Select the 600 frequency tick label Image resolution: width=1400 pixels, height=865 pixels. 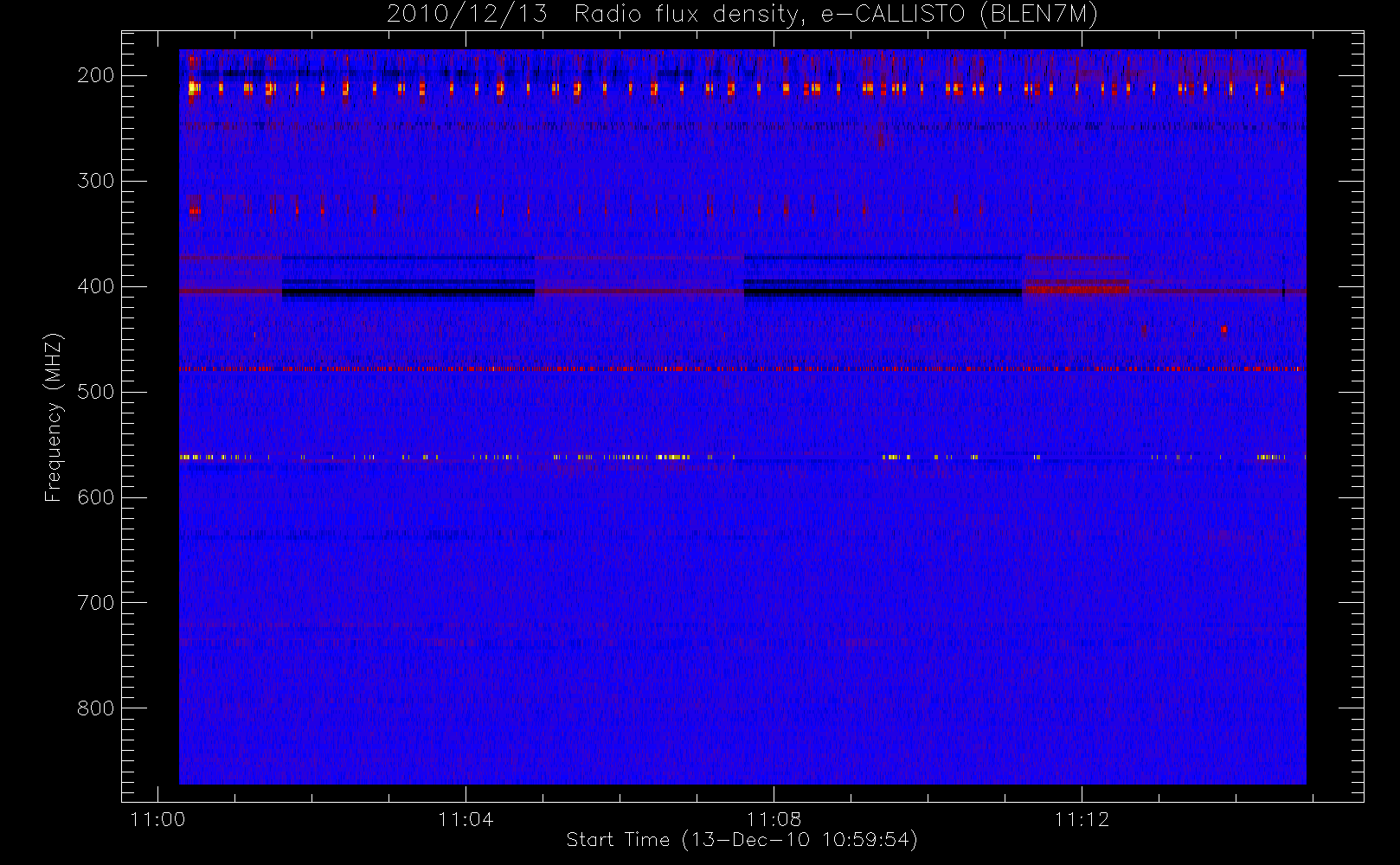point(96,497)
